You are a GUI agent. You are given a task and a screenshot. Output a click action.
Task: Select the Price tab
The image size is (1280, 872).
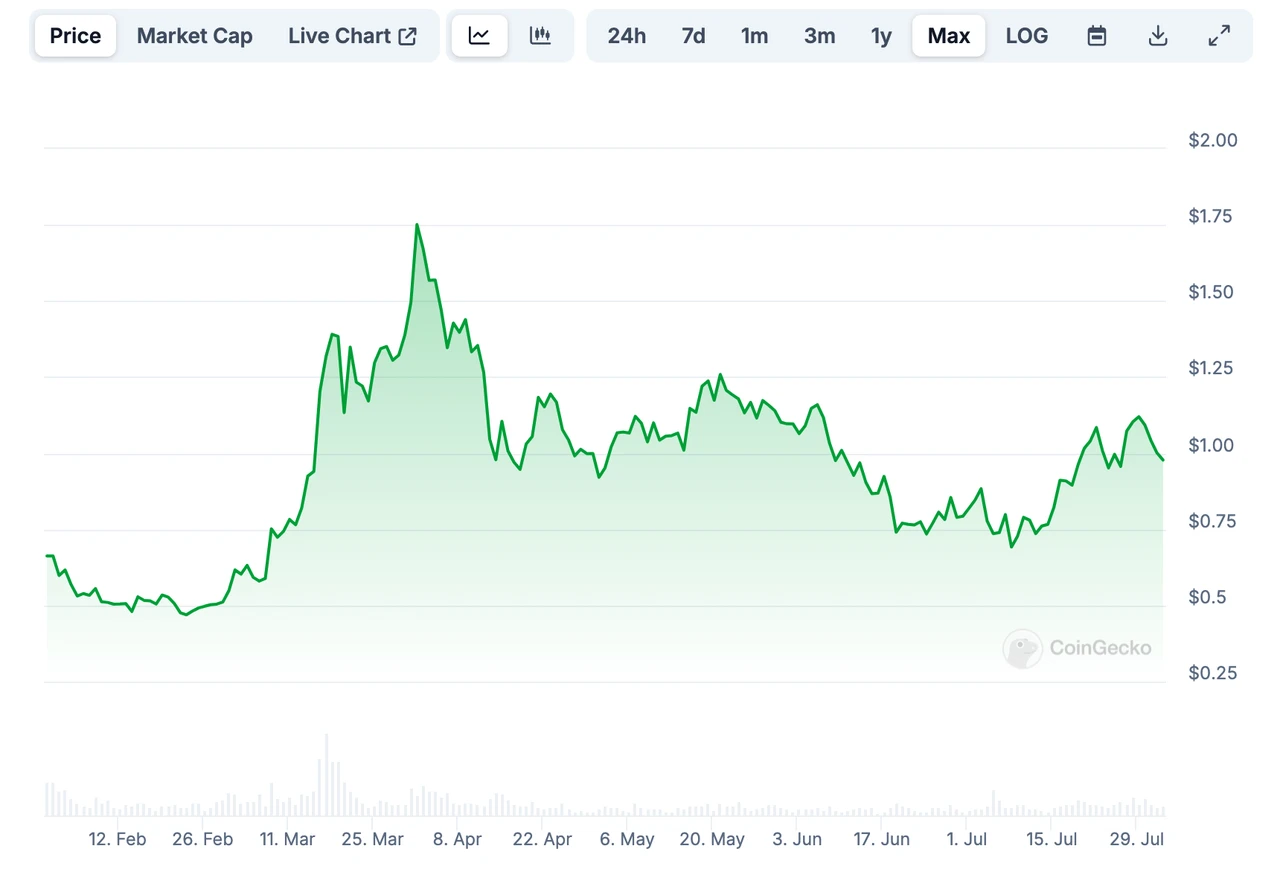click(75, 36)
